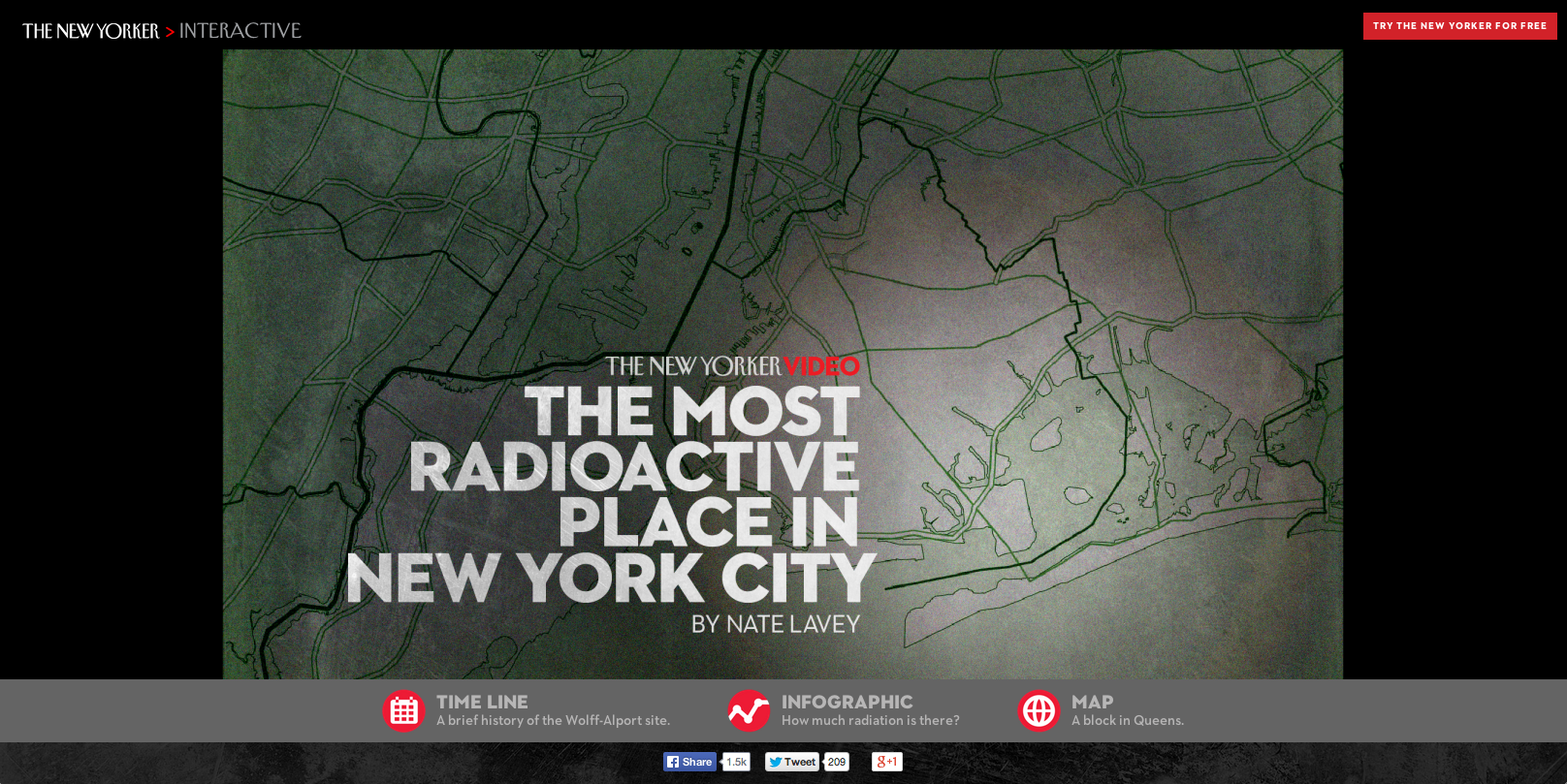1567x784 pixels.
Task: Click Try The New Yorker For Free button
Action: 1459,26
